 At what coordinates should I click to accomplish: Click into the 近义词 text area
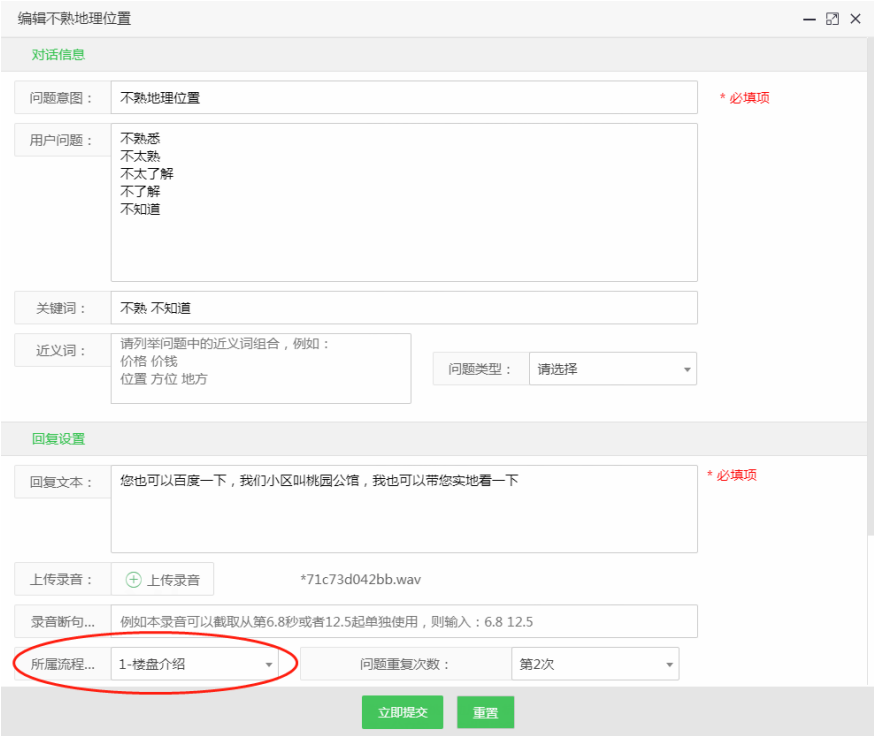click(260, 369)
